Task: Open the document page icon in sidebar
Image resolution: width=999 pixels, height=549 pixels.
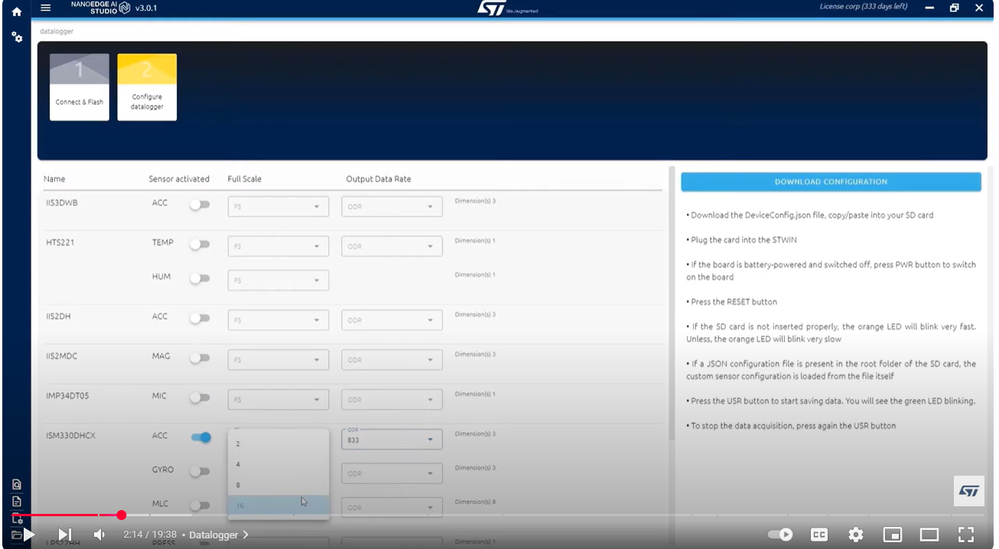Action: click(17, 501)
